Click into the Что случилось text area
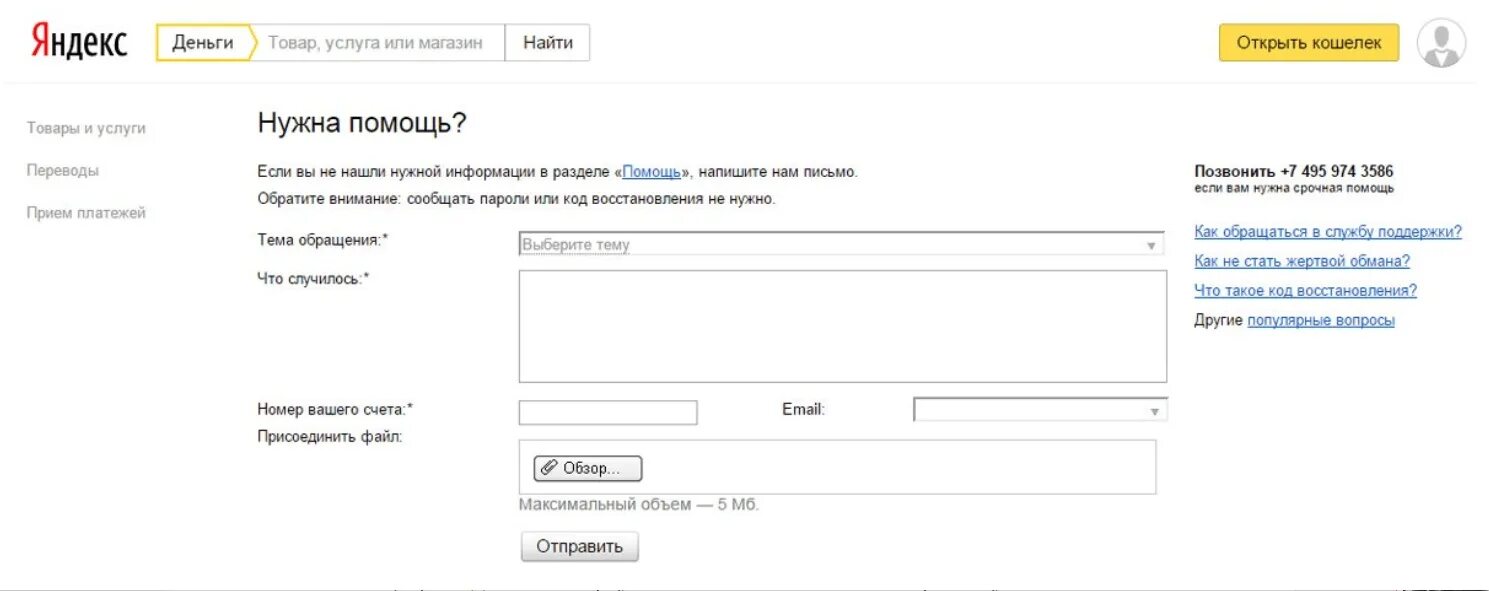Image resolution: width=1489 pixels, height=591 pixels. point(842,326)
